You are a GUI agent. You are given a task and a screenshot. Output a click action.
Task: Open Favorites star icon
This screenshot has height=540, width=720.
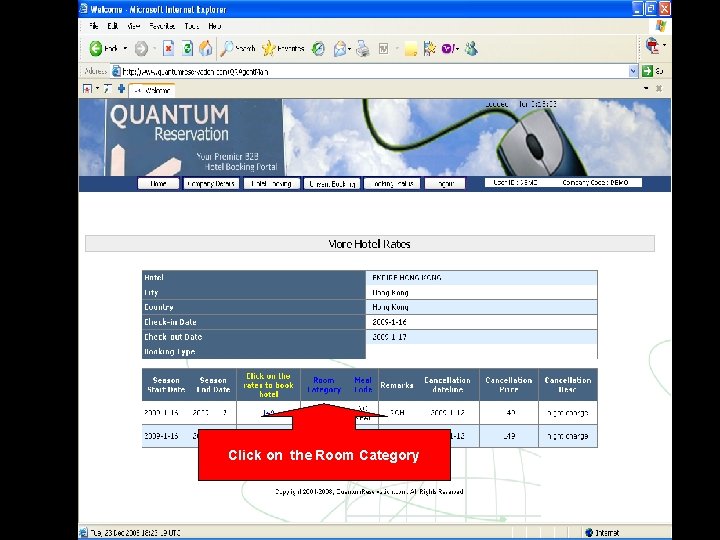269,48
